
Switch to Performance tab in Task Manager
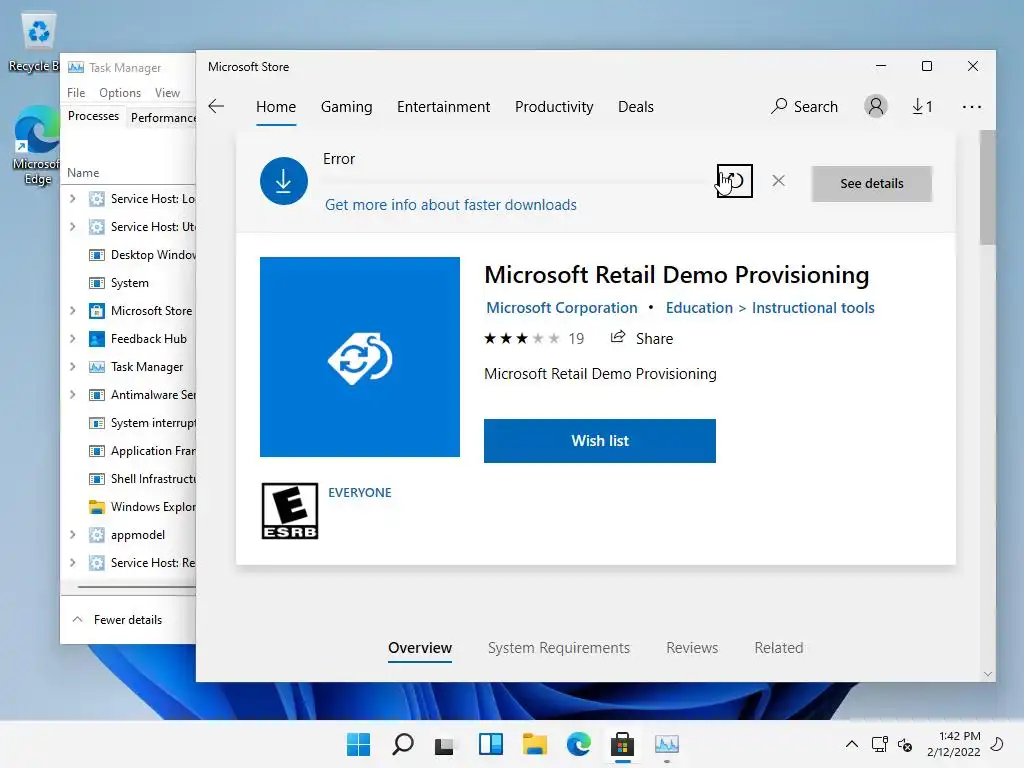161,118
